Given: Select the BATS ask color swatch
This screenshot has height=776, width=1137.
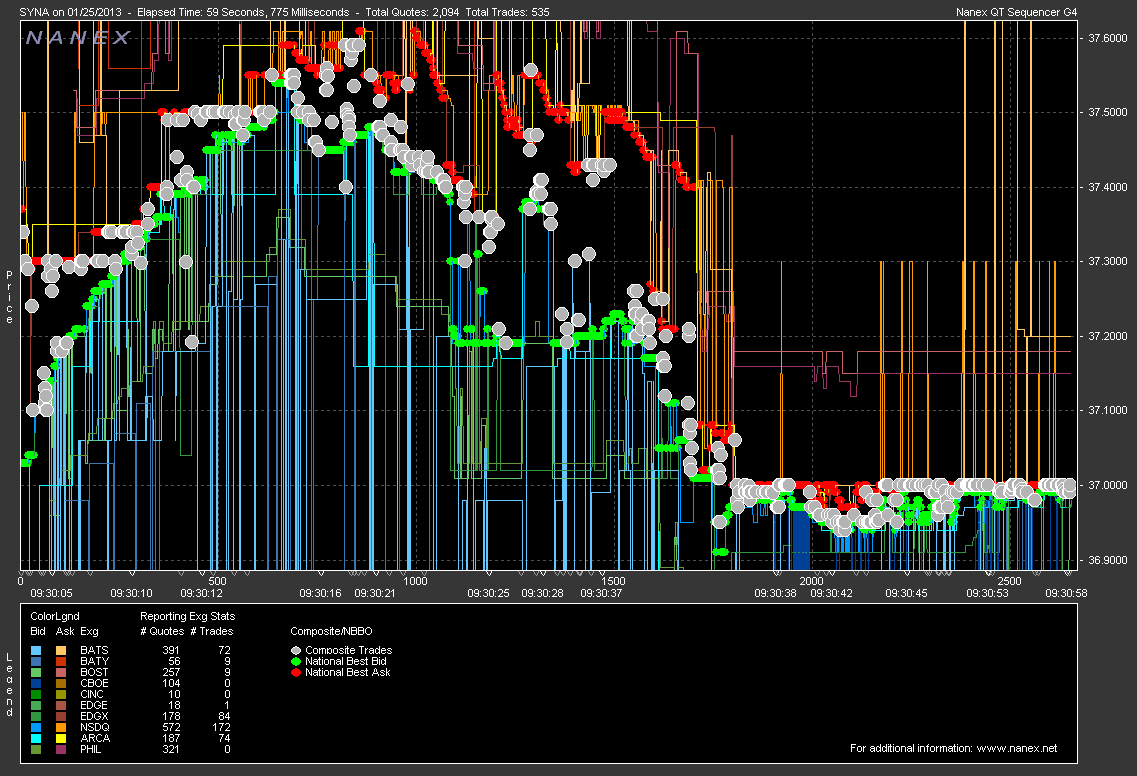Looking at the screenshot, I should coord(61,651).
